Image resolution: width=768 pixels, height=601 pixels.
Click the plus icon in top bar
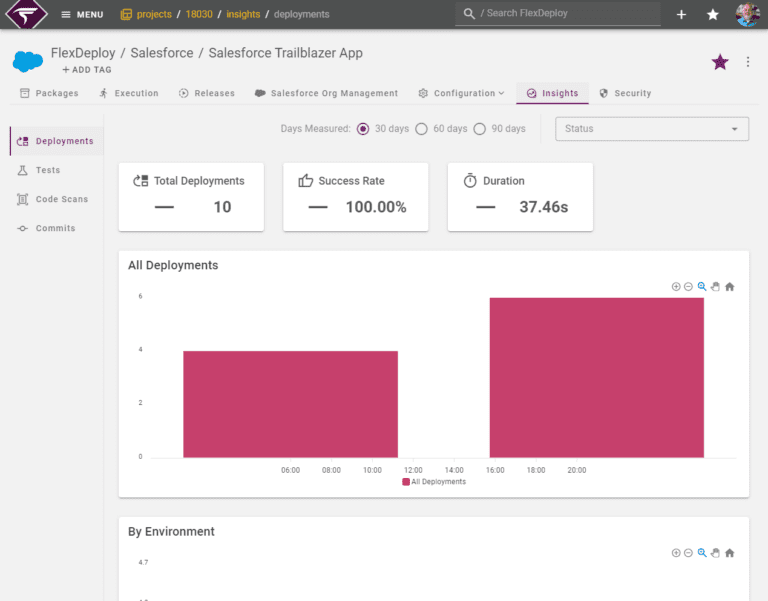point(681,15)
